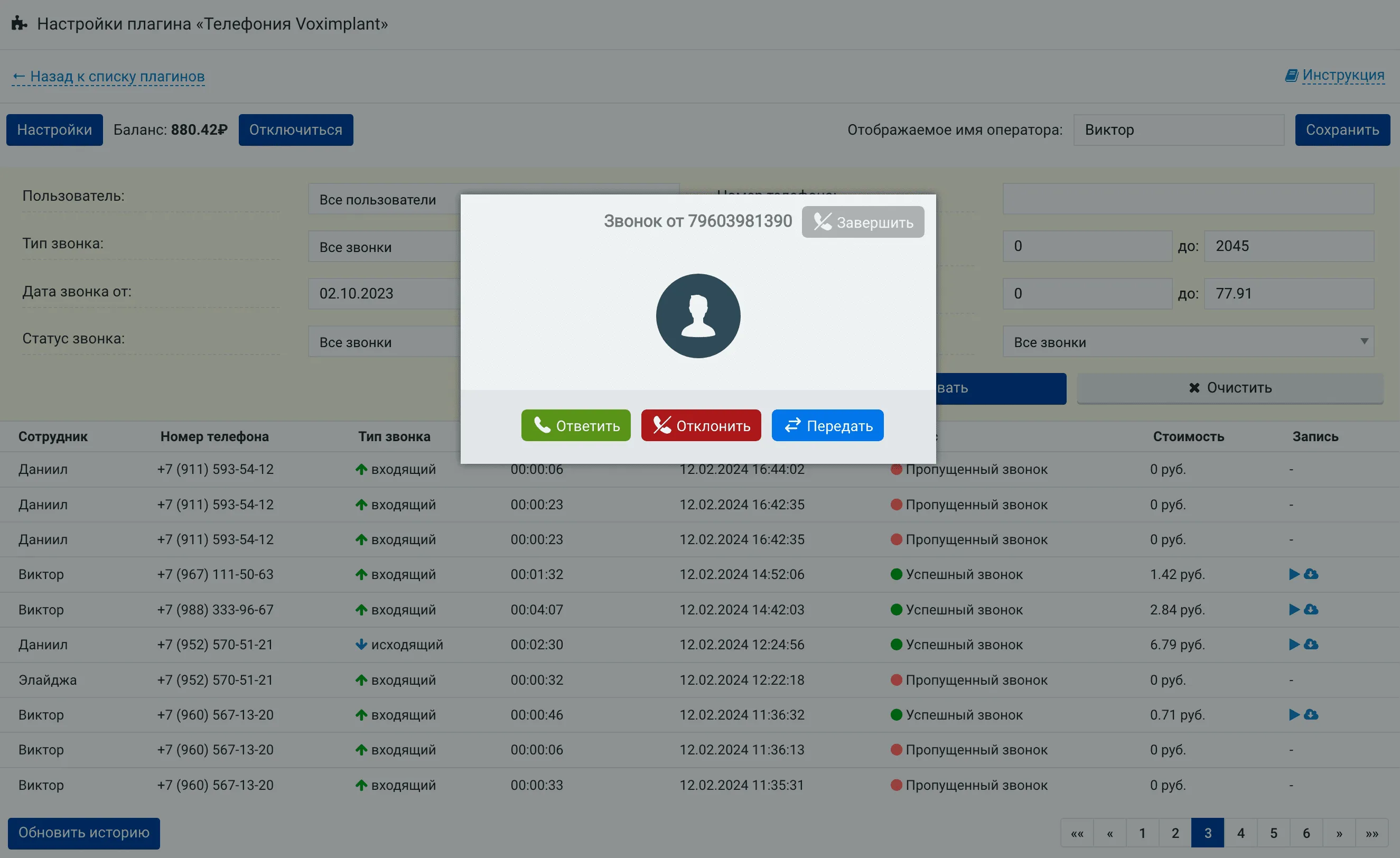The image size is (1400, 858).
Task: Decline the call with Отклонить
Action: tap(701, 425)
